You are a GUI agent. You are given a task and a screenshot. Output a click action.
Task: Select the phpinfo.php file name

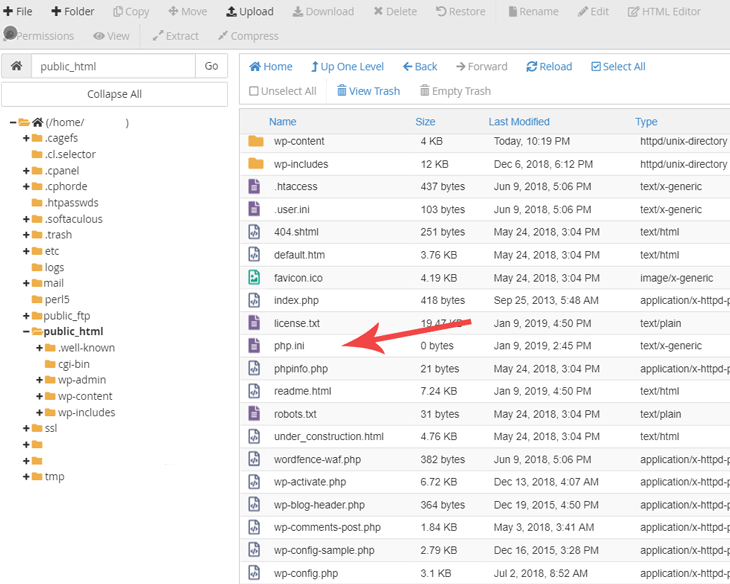pos(301,369)
